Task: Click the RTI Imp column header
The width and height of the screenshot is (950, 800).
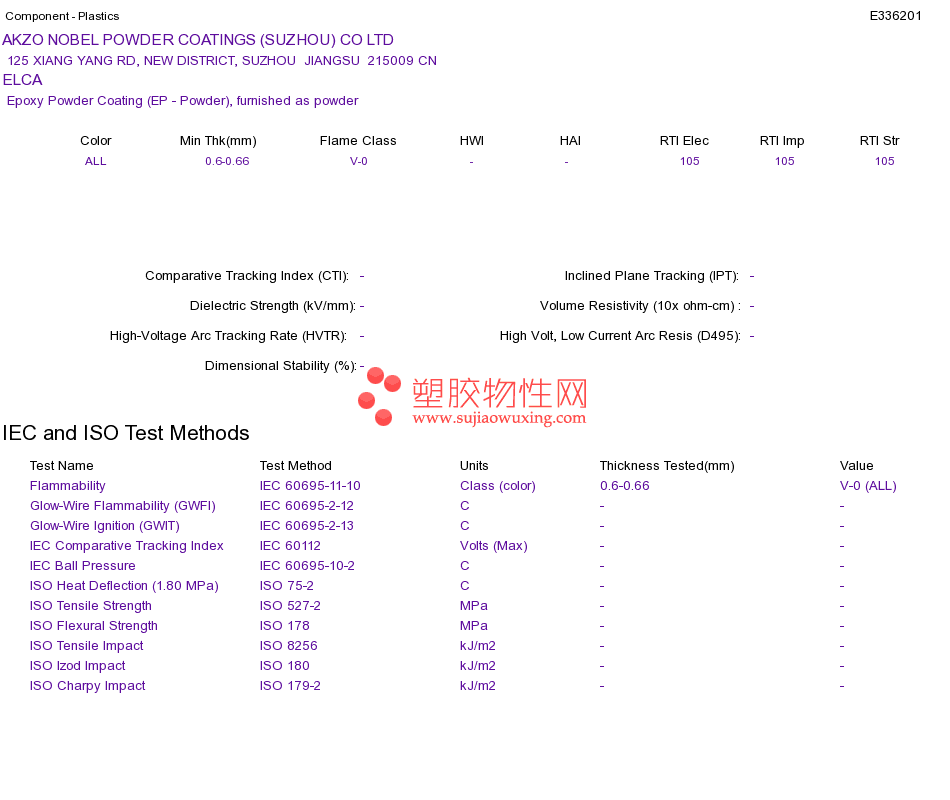Action: 782,141
